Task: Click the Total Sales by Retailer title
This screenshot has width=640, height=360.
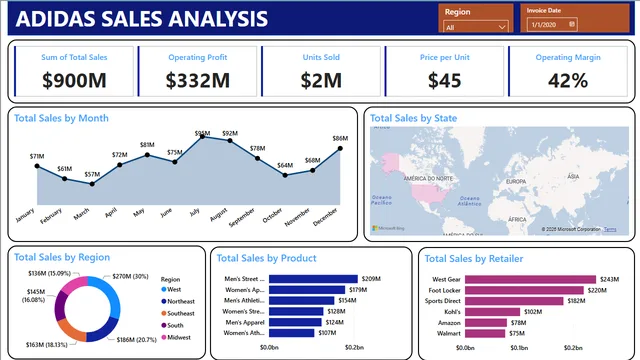Action: click(x=473, y=259)
